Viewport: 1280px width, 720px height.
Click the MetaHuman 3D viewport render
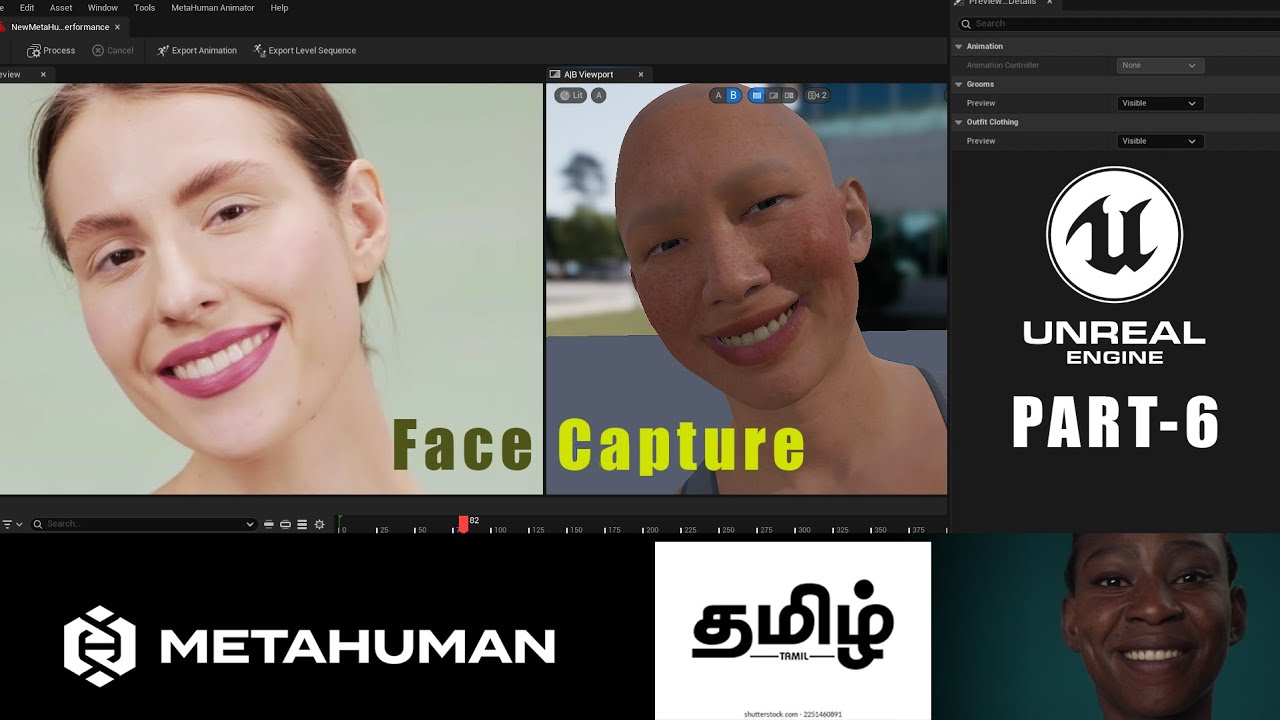[746, 288]
